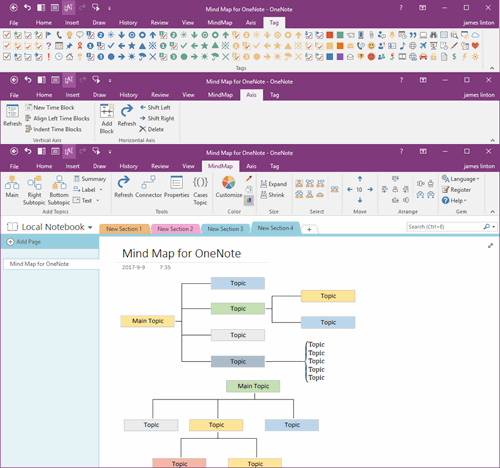500x468 pixels.
Task: Select the third-row checkbox tag
Action: click(x=7, y=57)
